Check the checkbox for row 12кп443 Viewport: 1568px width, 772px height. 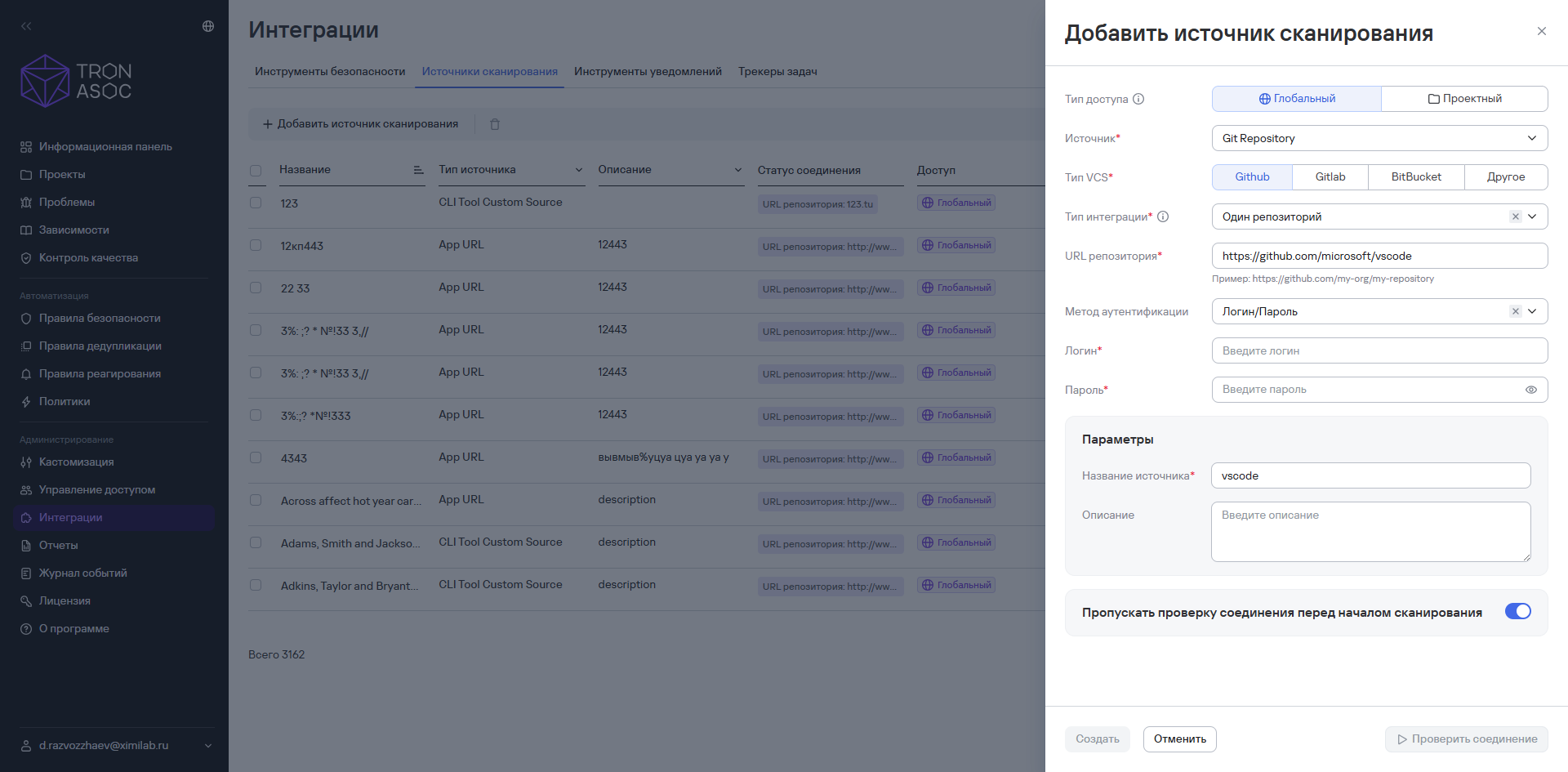coord(256,245)
